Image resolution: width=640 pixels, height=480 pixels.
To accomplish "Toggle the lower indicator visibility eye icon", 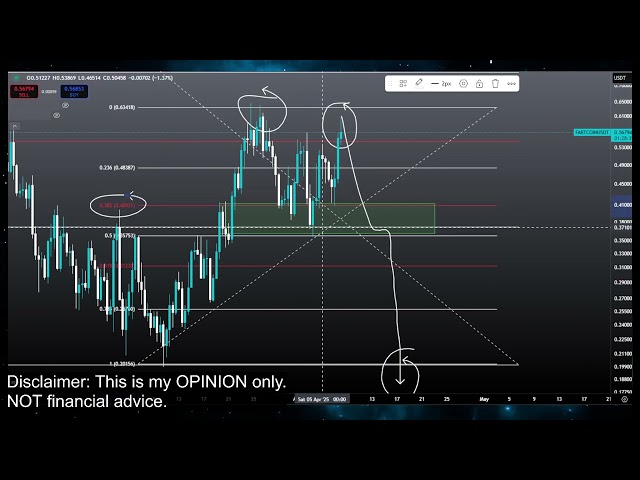I will pos(57,115).
